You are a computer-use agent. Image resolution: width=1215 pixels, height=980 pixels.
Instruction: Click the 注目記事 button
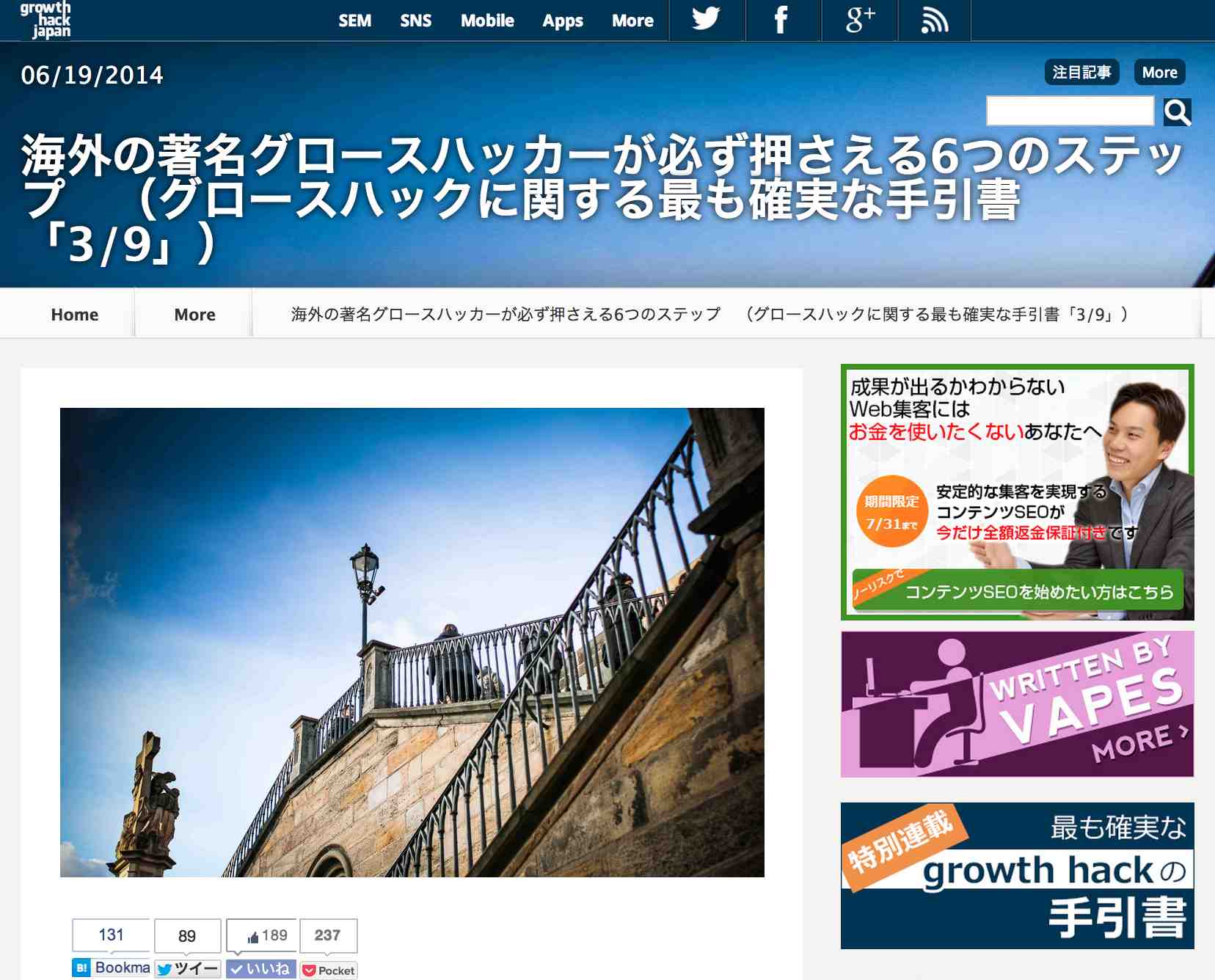1081,73
